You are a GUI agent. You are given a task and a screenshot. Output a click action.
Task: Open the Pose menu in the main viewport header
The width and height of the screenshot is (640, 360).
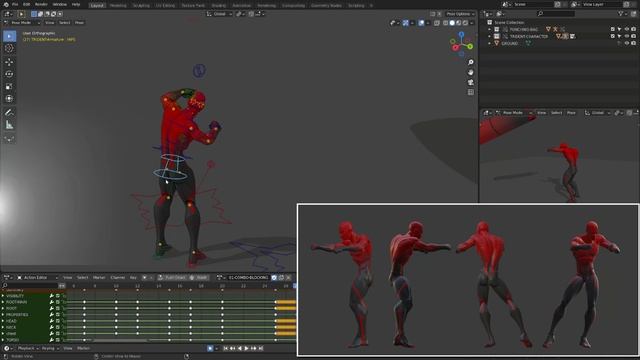(79, 22)
